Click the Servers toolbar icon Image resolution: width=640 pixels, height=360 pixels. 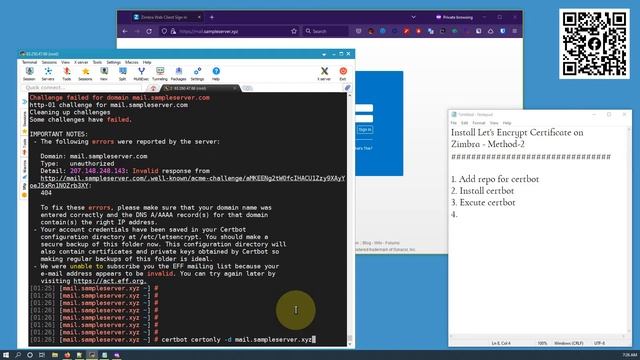[x=48, y=73]
